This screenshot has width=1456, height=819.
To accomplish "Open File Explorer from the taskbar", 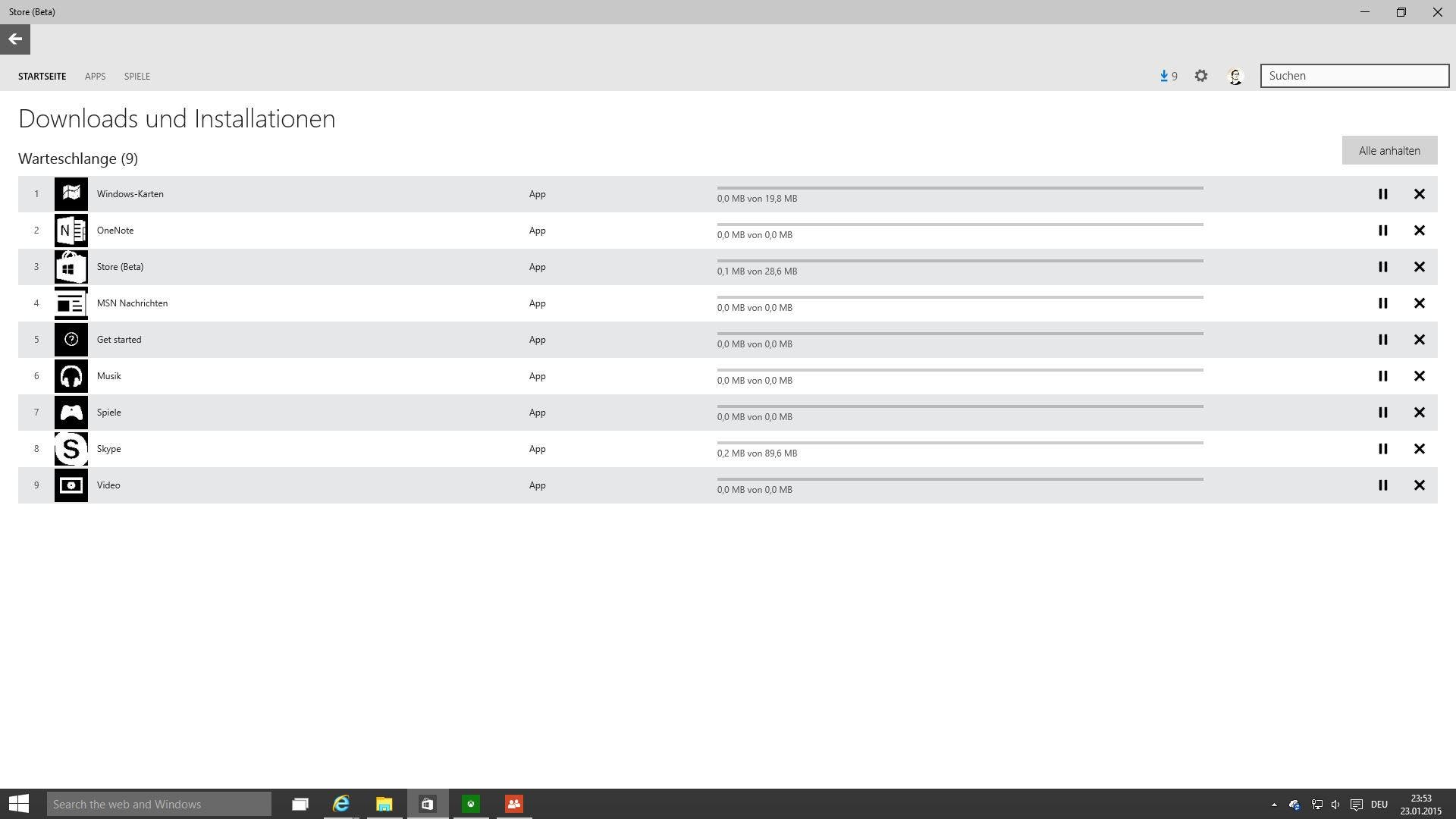I will click(x=384, y=804).
